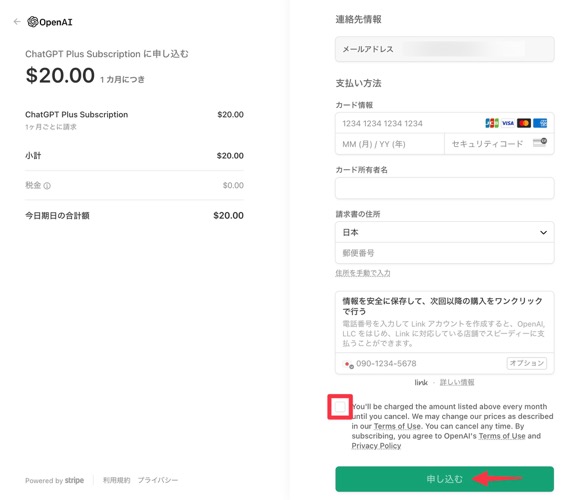Click the $20.00 large price heading
The image size is (578, 500).
click(x=60, y=75)
